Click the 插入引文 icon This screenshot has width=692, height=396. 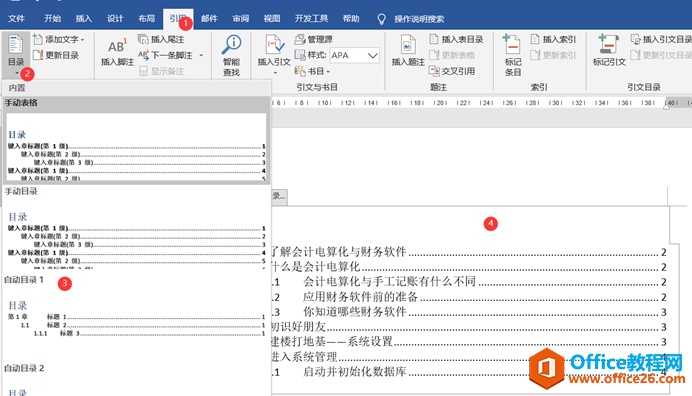coord(274,45)
